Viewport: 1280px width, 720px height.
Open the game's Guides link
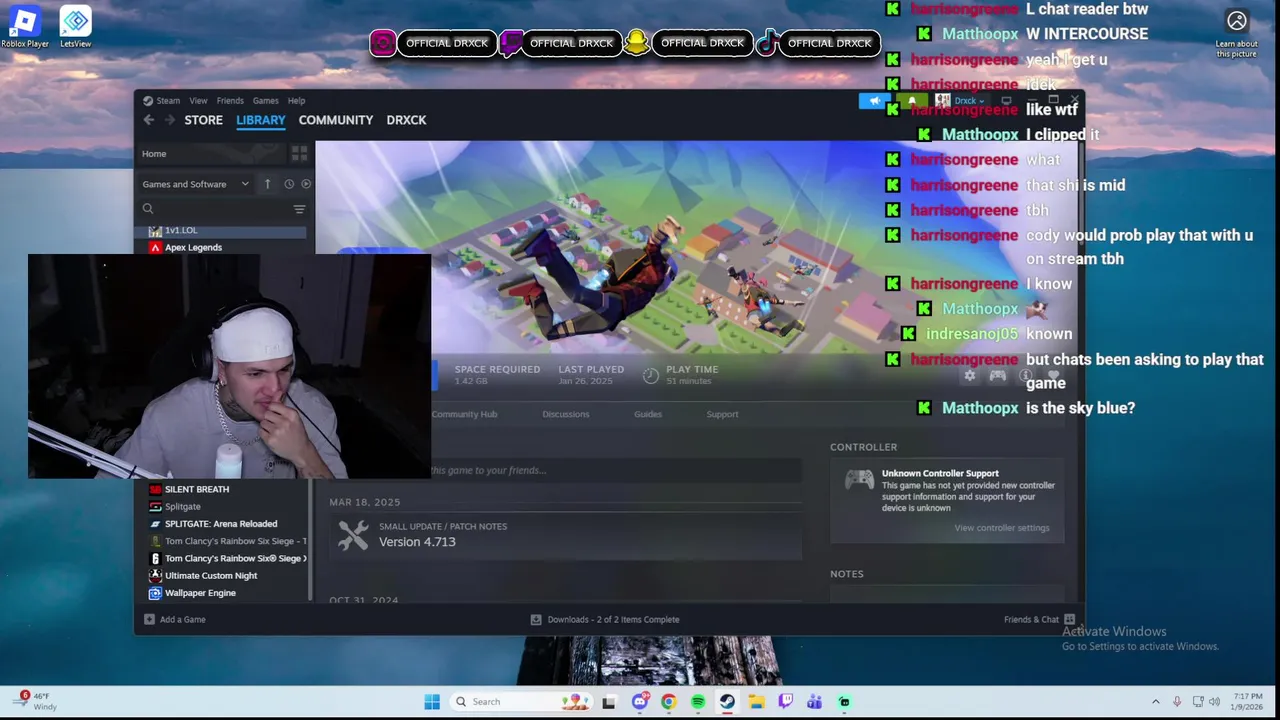click(648, 414)
